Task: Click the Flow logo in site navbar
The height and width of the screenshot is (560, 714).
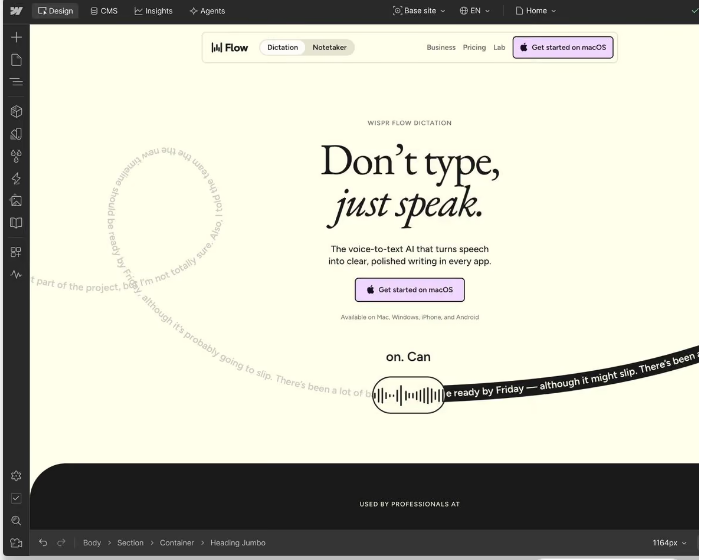Action: pos(230,47)
